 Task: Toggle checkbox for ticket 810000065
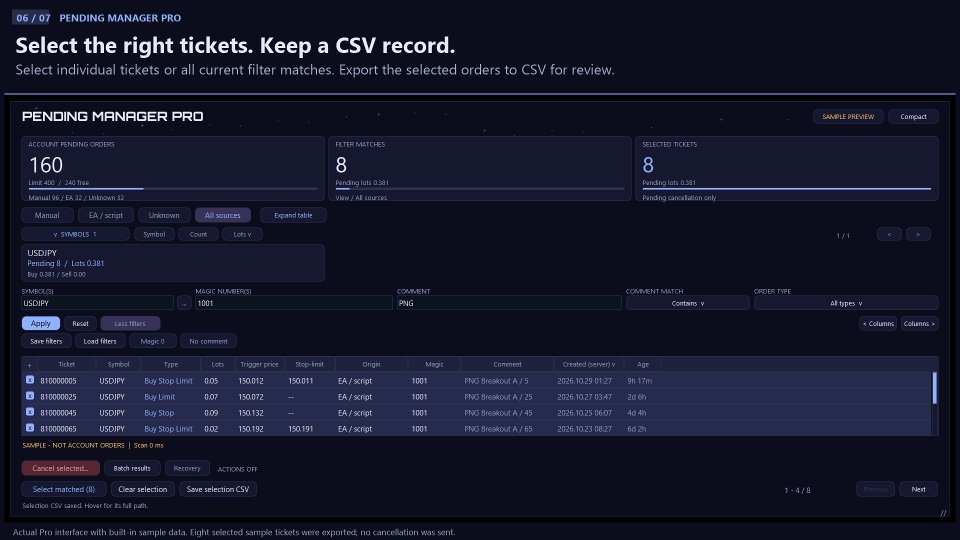[x=29, y=428]
